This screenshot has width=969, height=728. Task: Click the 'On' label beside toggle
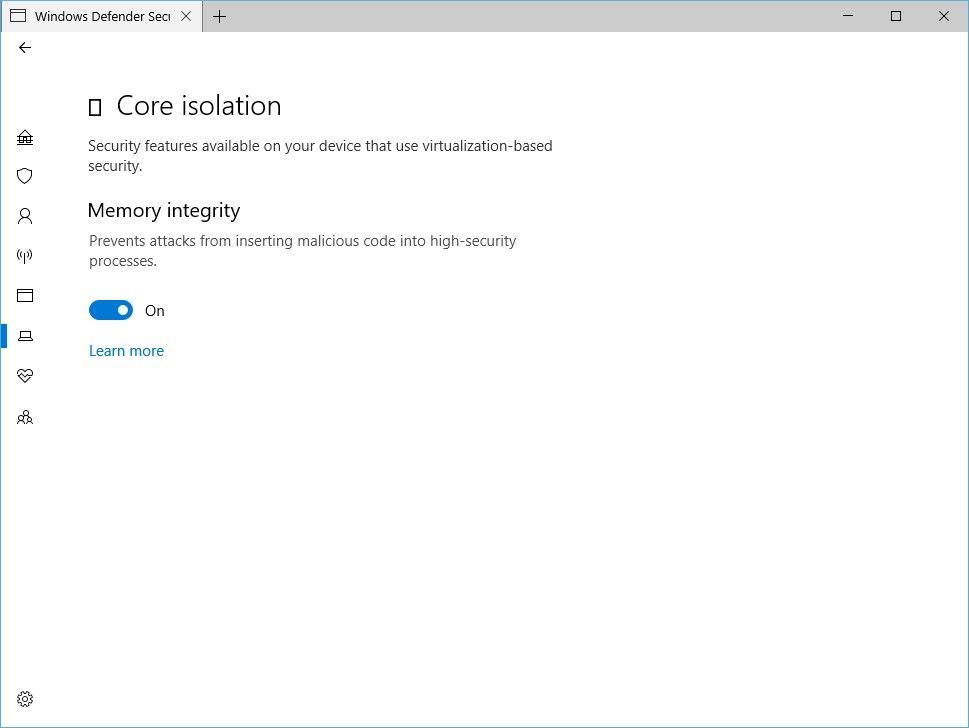click(x=154, y=311)
